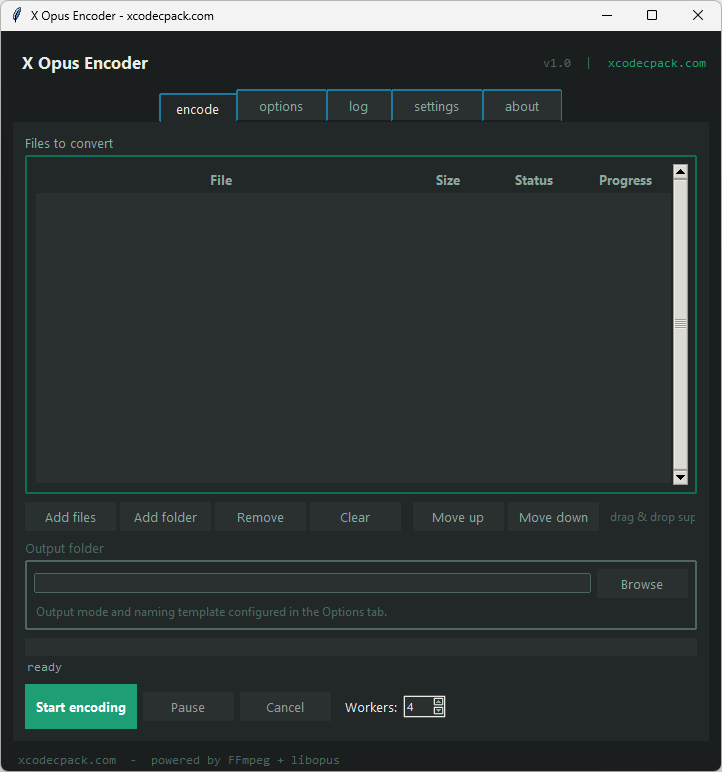
Task: Move selected file up
Action: (x=457, y=517)
